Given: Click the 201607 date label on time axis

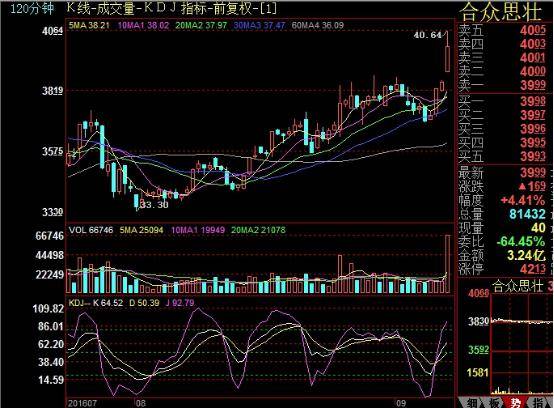Looking at the screenshot, I should point(82,403).
